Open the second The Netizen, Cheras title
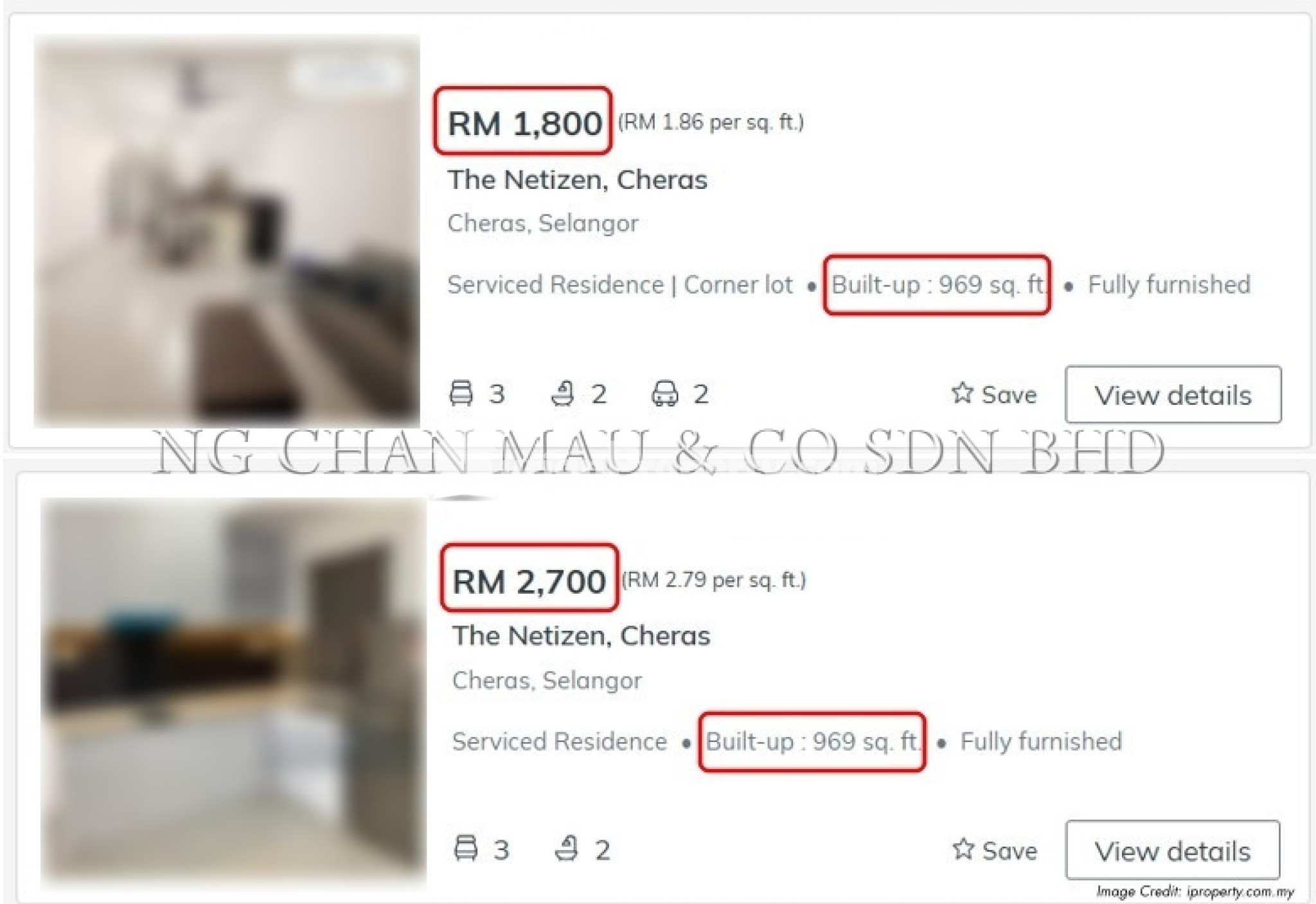The width and height of the screenshot is (1316, 904). click(x=581, y=635)
